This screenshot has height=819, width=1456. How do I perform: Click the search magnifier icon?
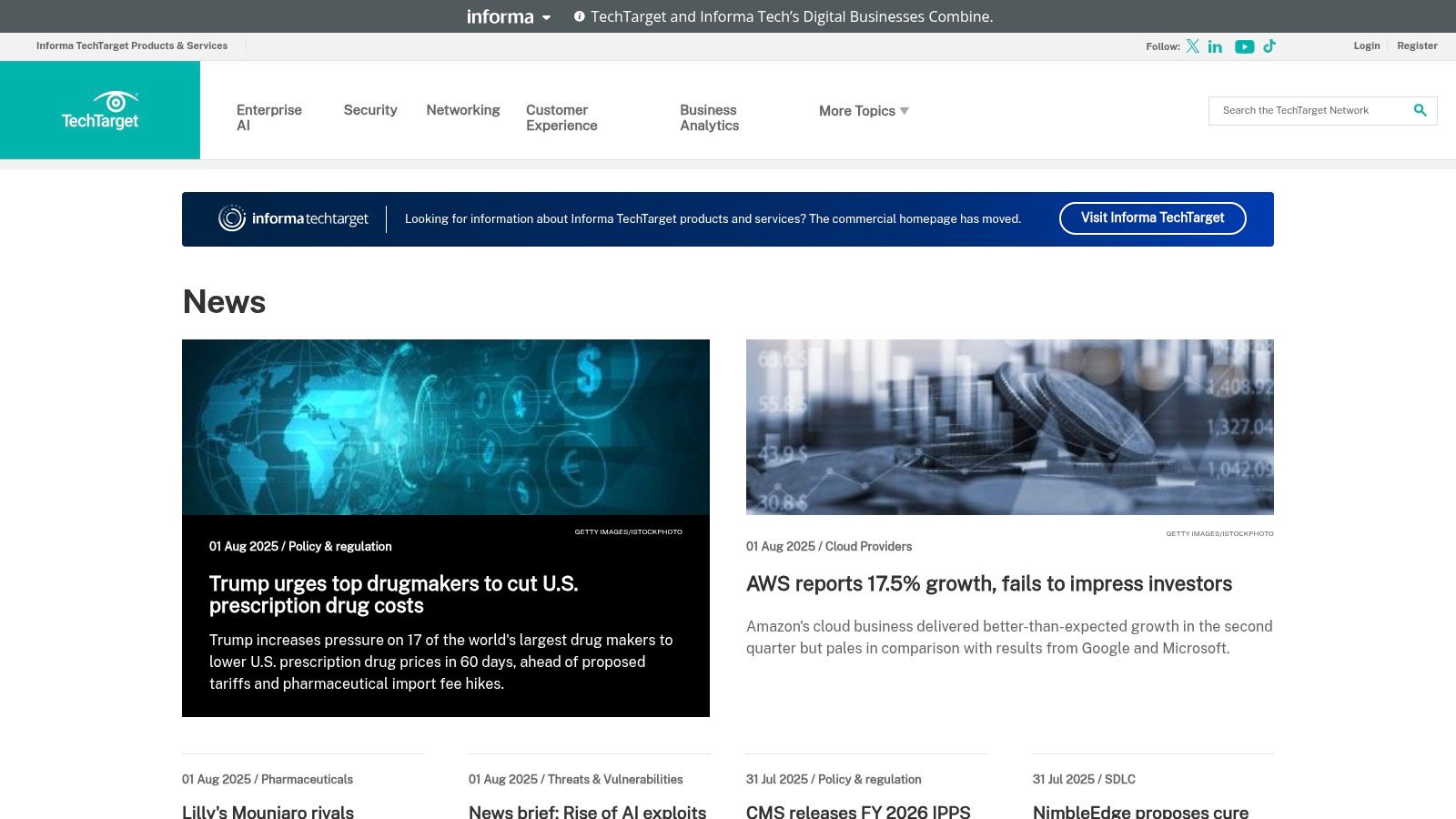pos(1420,110)
